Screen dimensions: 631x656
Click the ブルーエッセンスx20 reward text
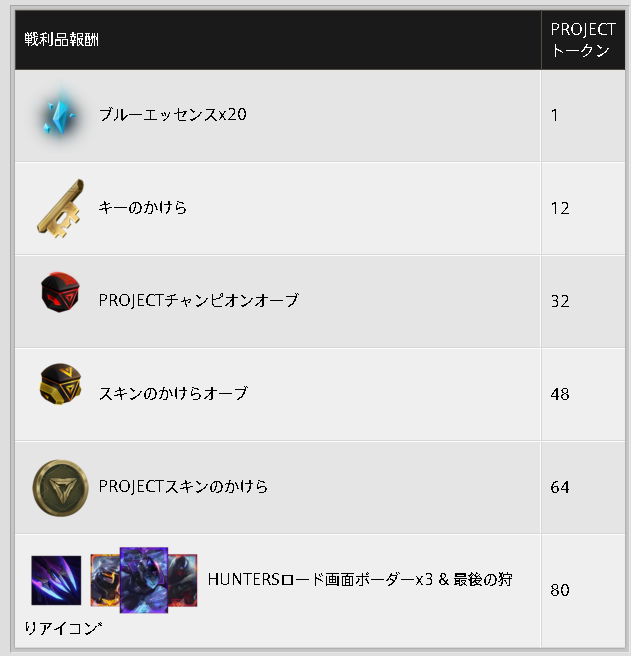point(172,115)
